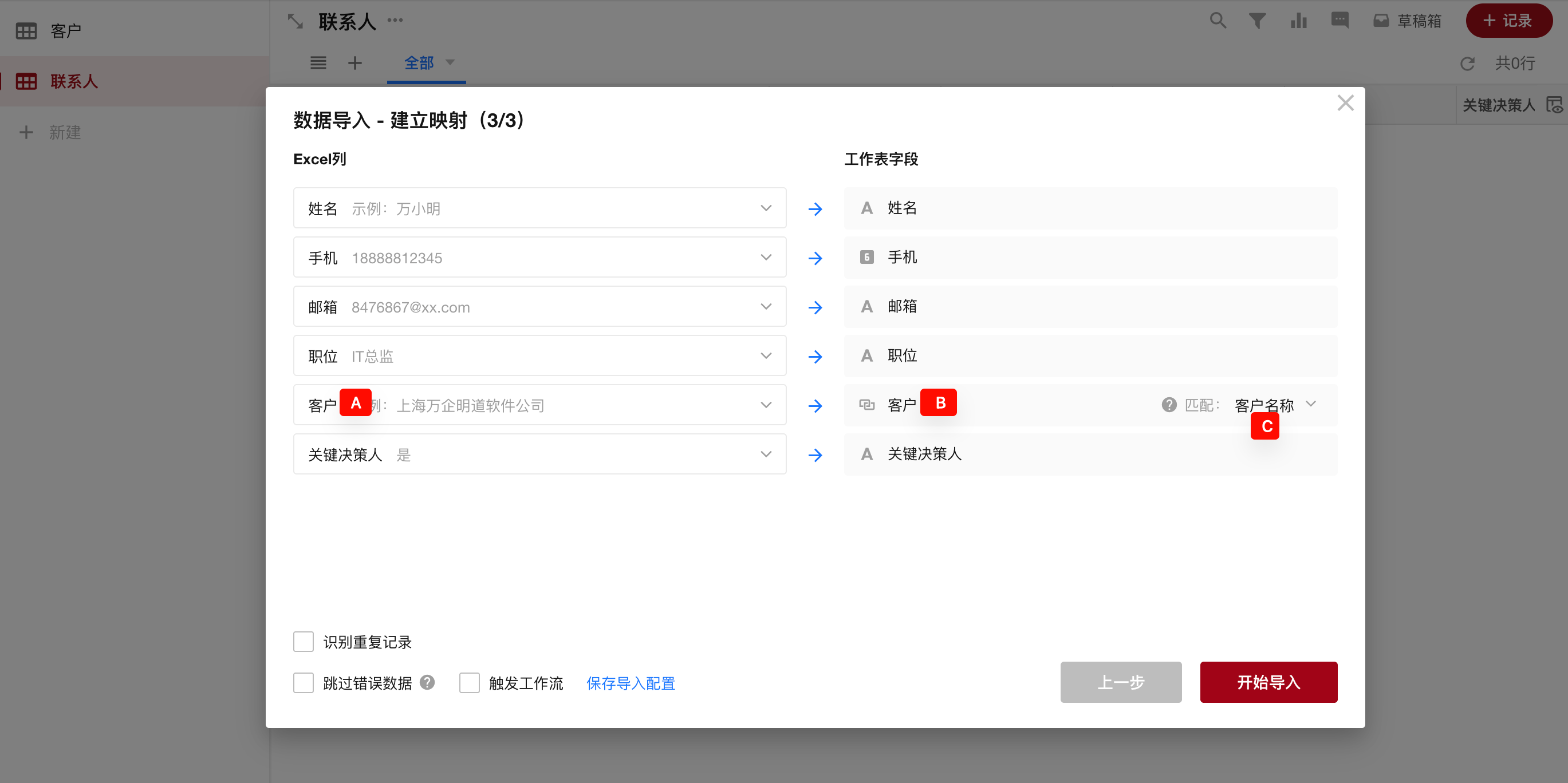Click help icon beside 跳过错误数据
The width and height of the screenshot is (1568, 783).
(x=427, y=682)
